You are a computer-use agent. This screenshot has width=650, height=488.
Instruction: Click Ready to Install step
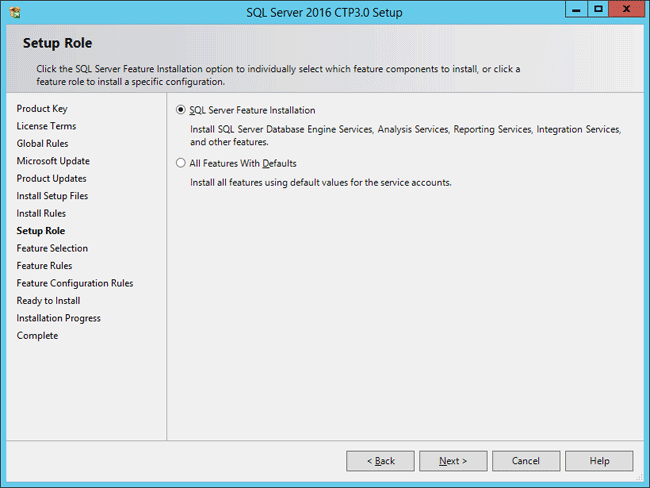49,301
